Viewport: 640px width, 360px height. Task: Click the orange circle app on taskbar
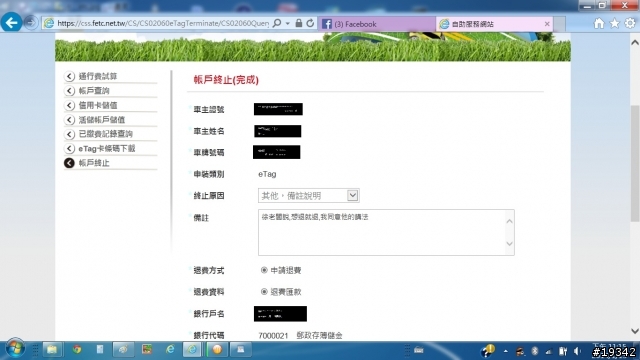pyautogui.click(x=217, y=349)
